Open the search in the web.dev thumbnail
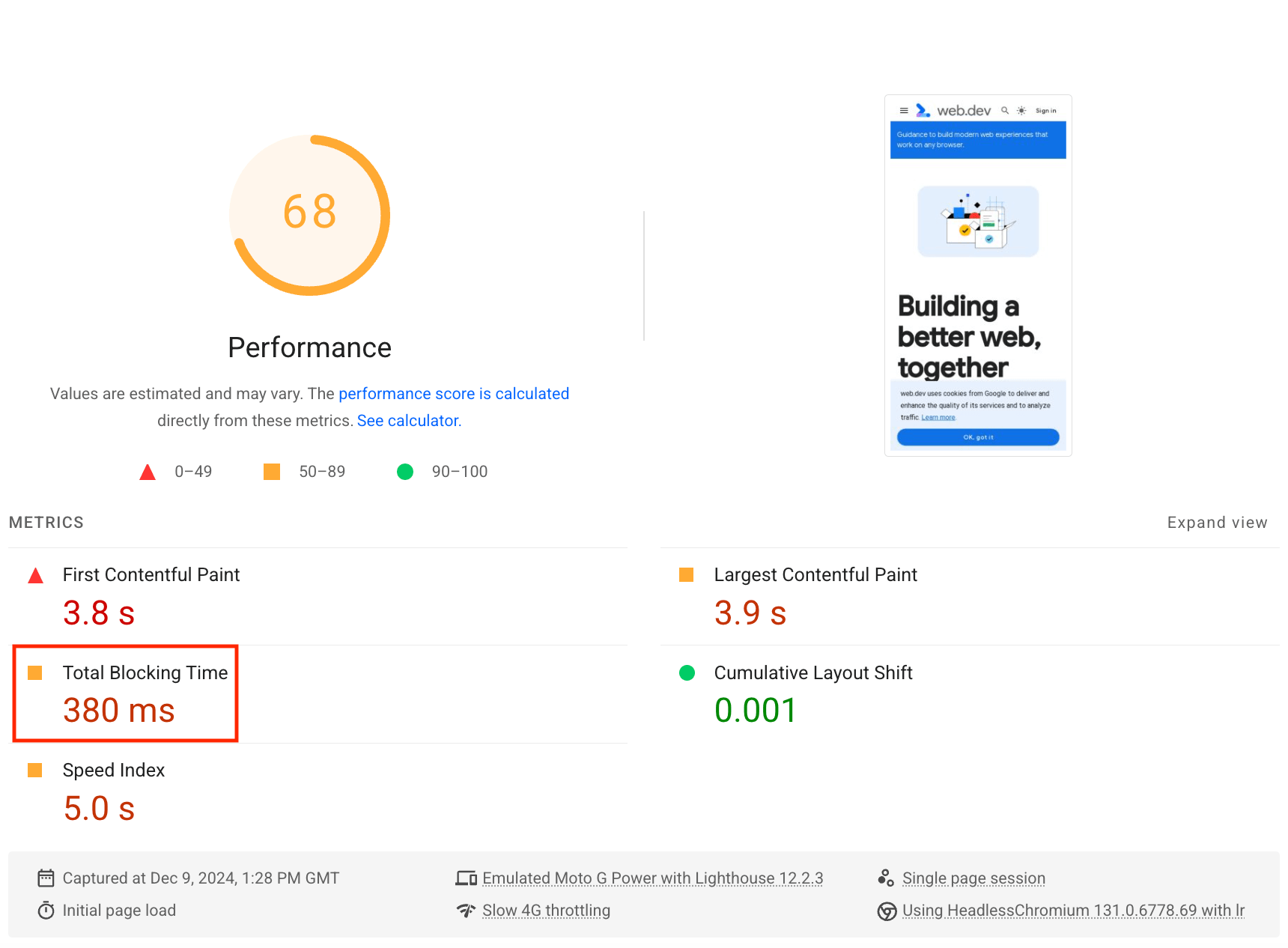 click(x=1004, y=110)
